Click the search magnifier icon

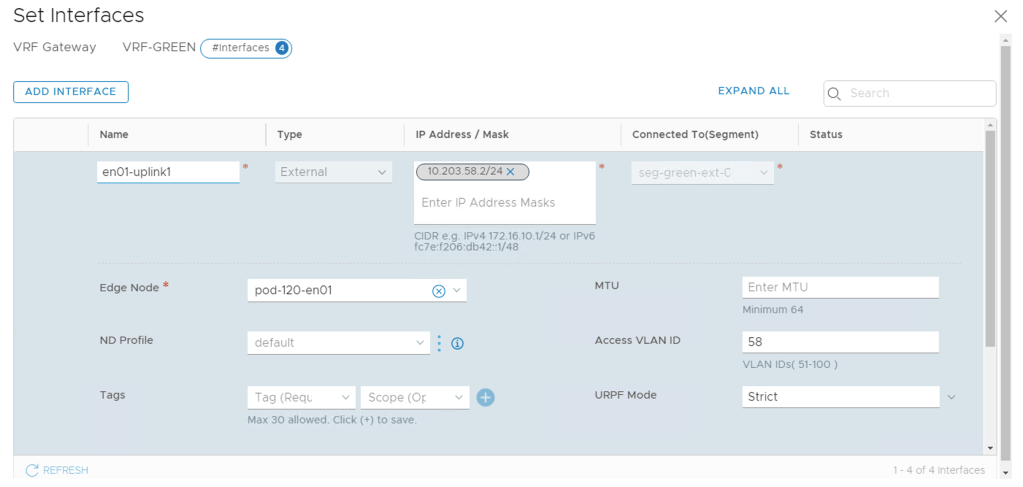click(x=835, y=93)
